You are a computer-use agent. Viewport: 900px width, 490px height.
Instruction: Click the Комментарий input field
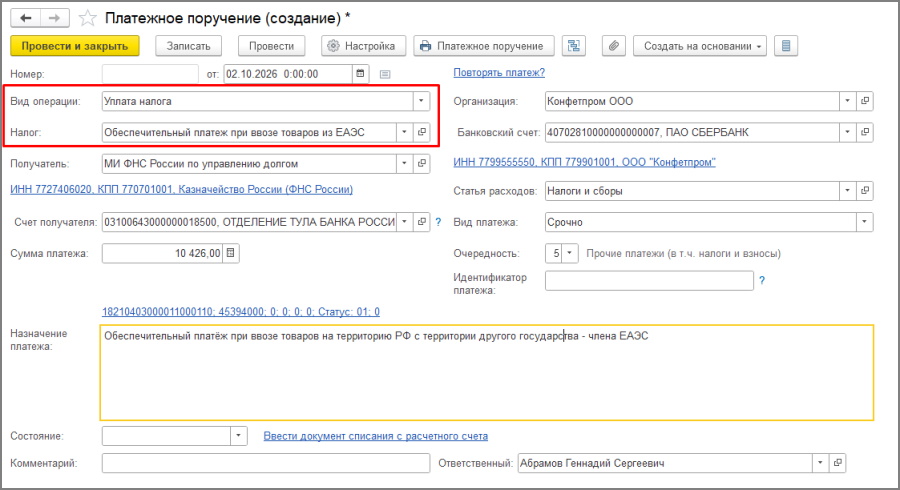click(266, 463)
